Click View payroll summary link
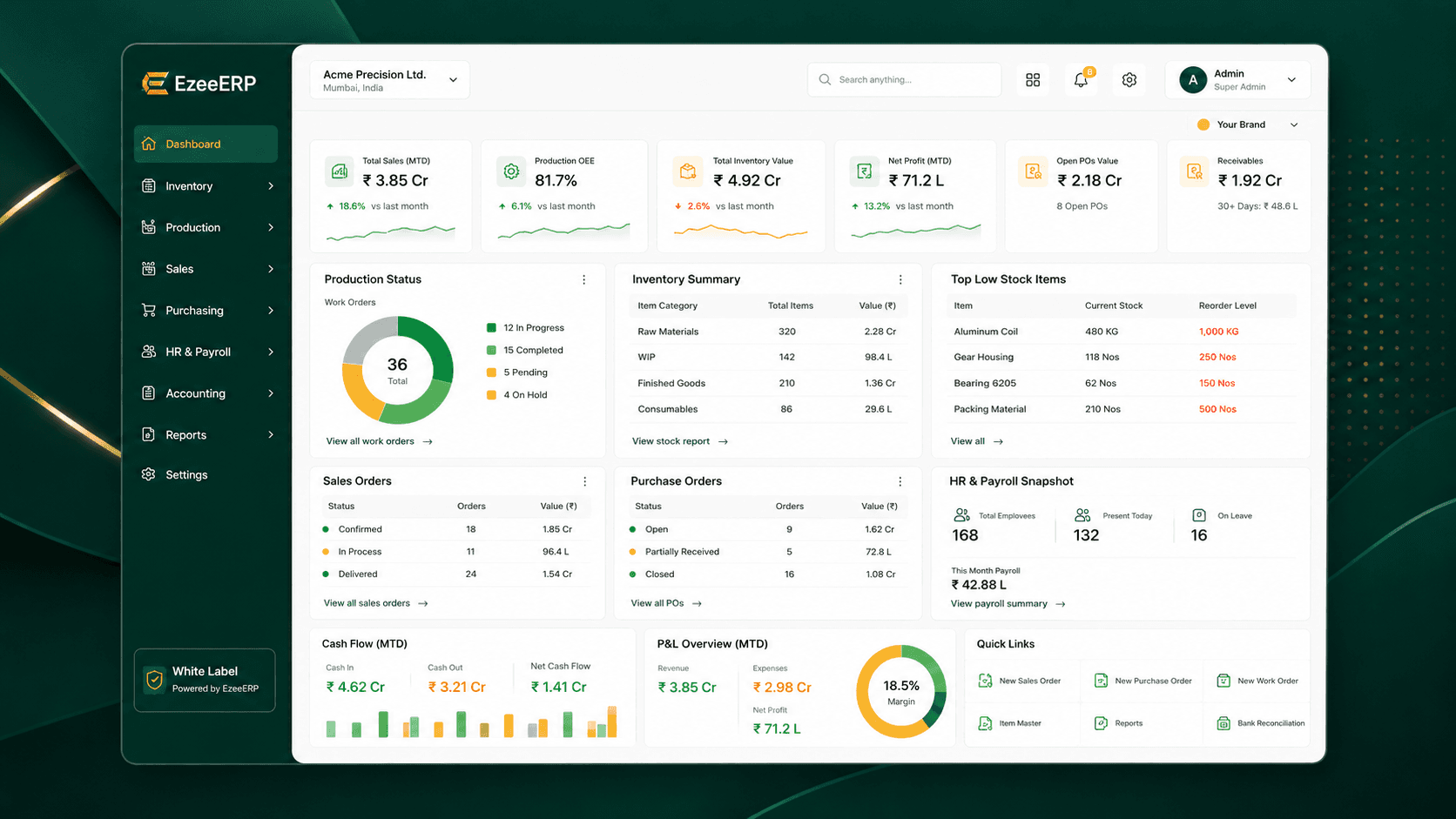 coord(1008,604)
